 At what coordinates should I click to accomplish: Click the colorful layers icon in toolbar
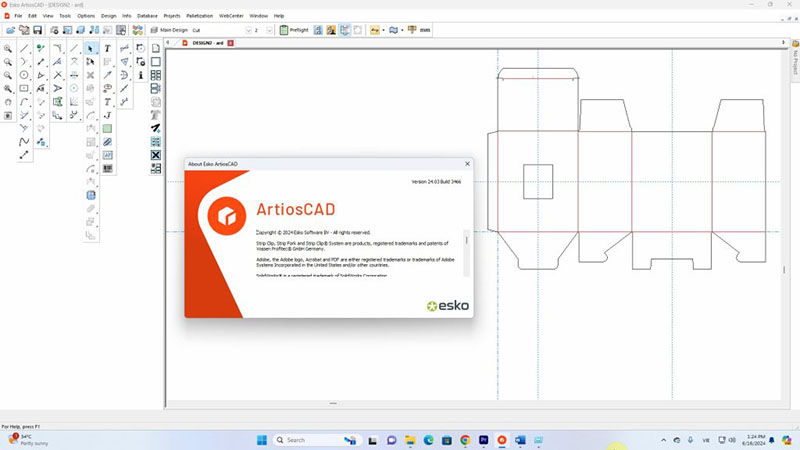[x=137, y=30]
